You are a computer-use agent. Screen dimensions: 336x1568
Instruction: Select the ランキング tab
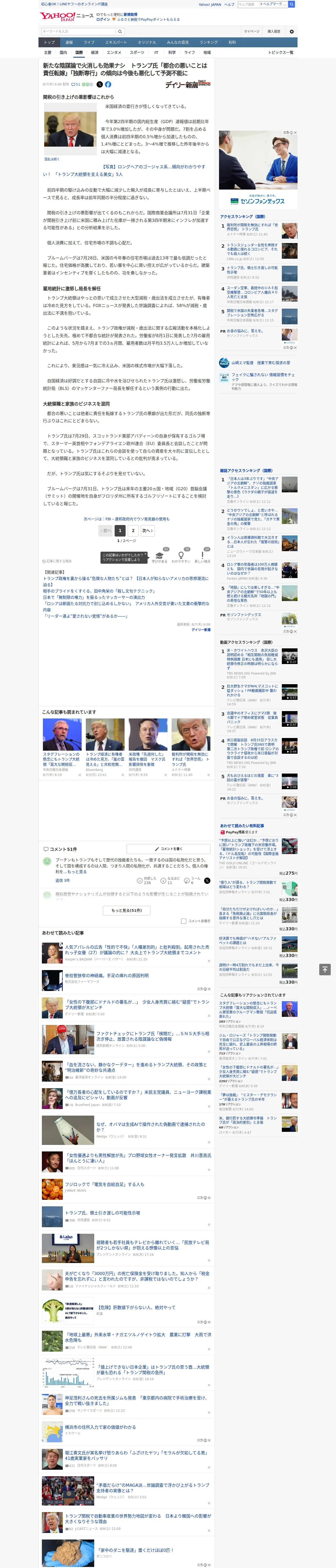click(209, 43)
